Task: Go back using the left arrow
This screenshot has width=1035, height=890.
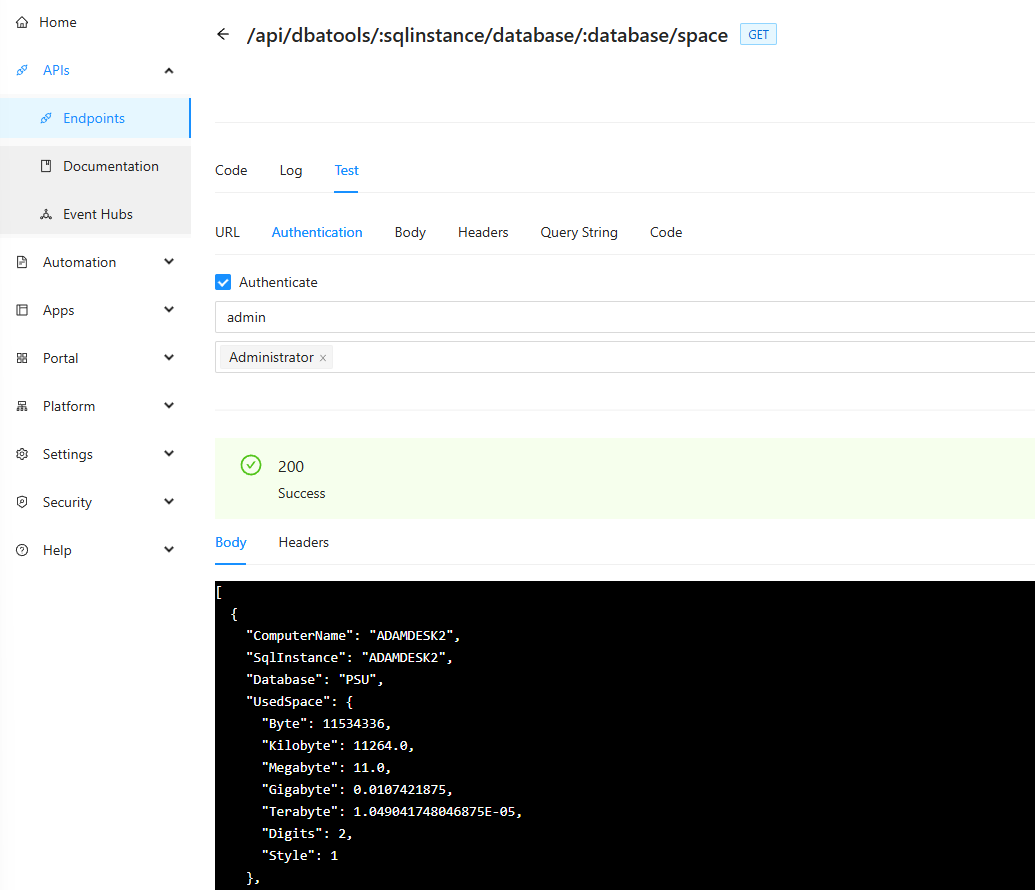Action: click(223, 34)
